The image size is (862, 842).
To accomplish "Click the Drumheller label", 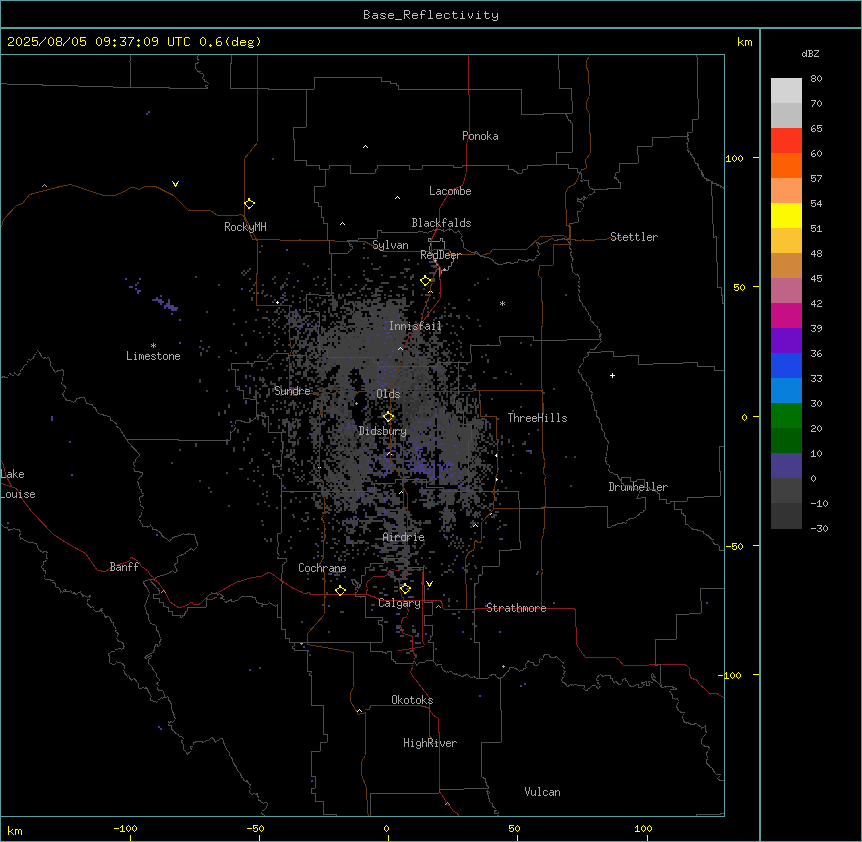I will (x=638, y=487).
